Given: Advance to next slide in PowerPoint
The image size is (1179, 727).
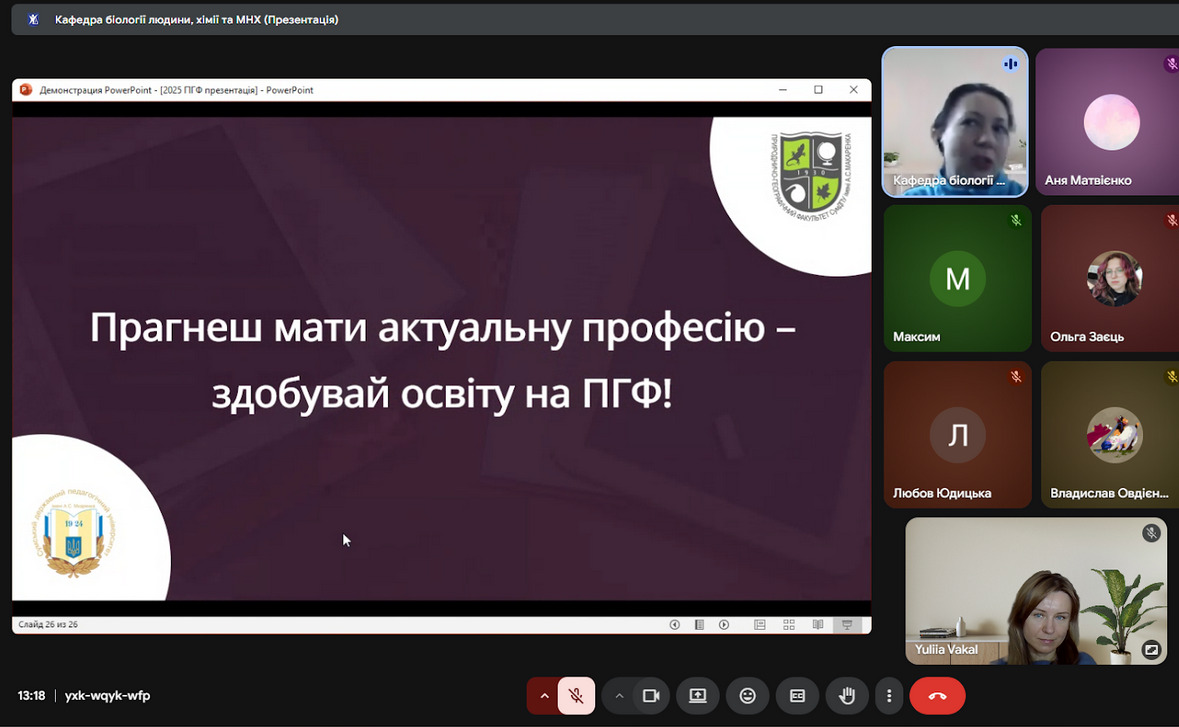Looking at the screenshot, I should pos(724,625).
